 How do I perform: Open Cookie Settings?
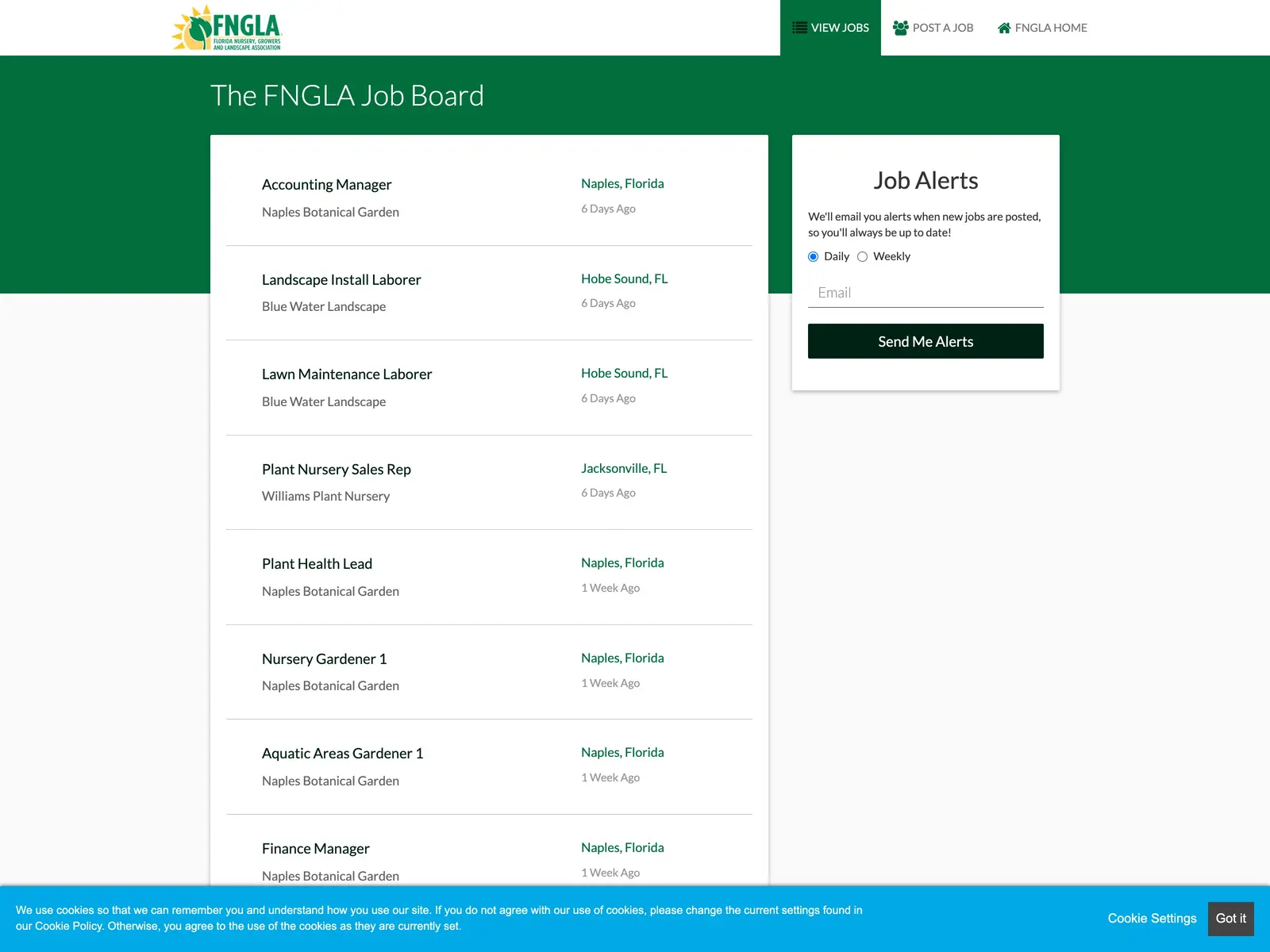click(x=1152, y=918)
